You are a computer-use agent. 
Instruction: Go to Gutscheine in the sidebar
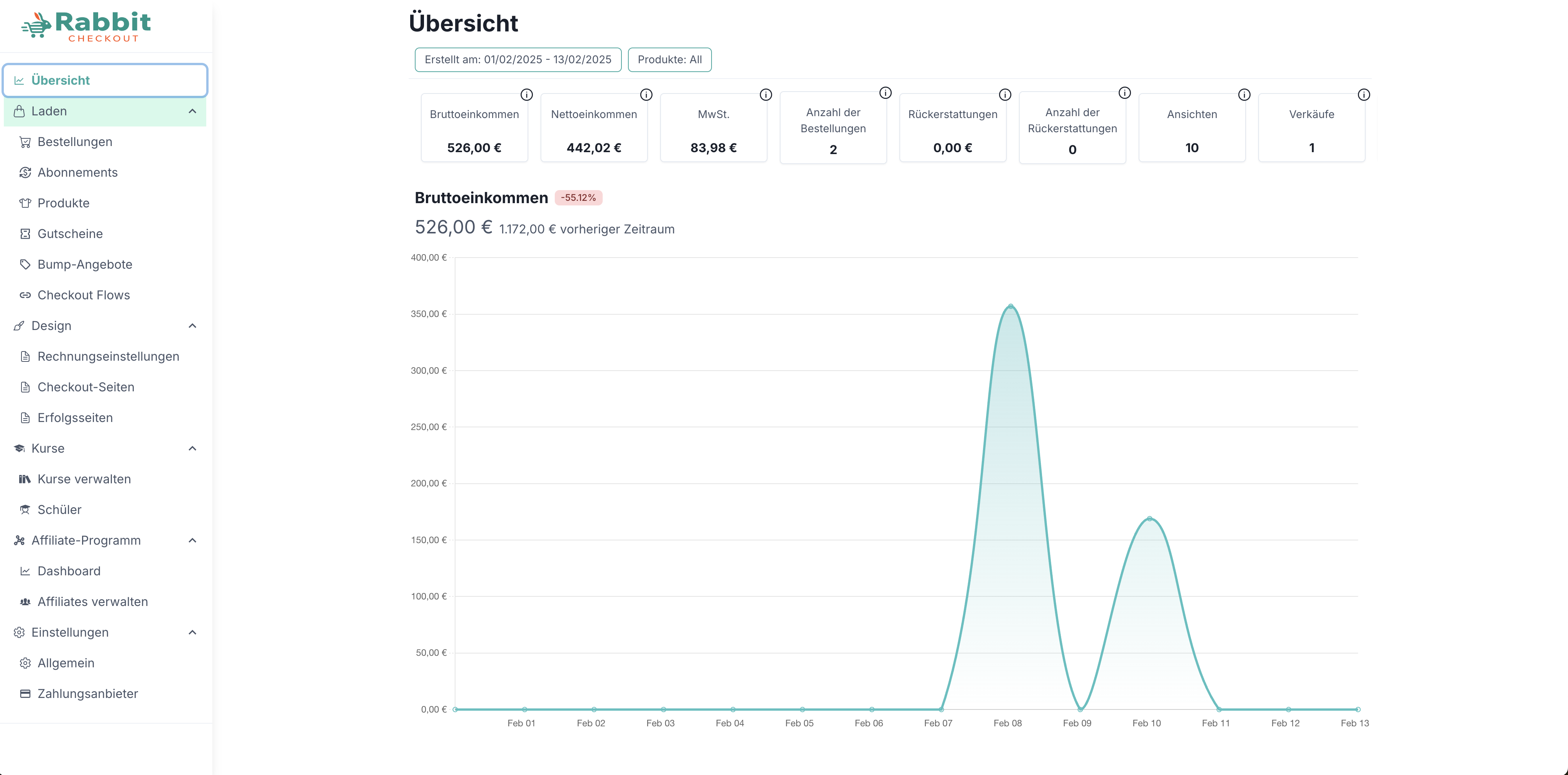70,233
